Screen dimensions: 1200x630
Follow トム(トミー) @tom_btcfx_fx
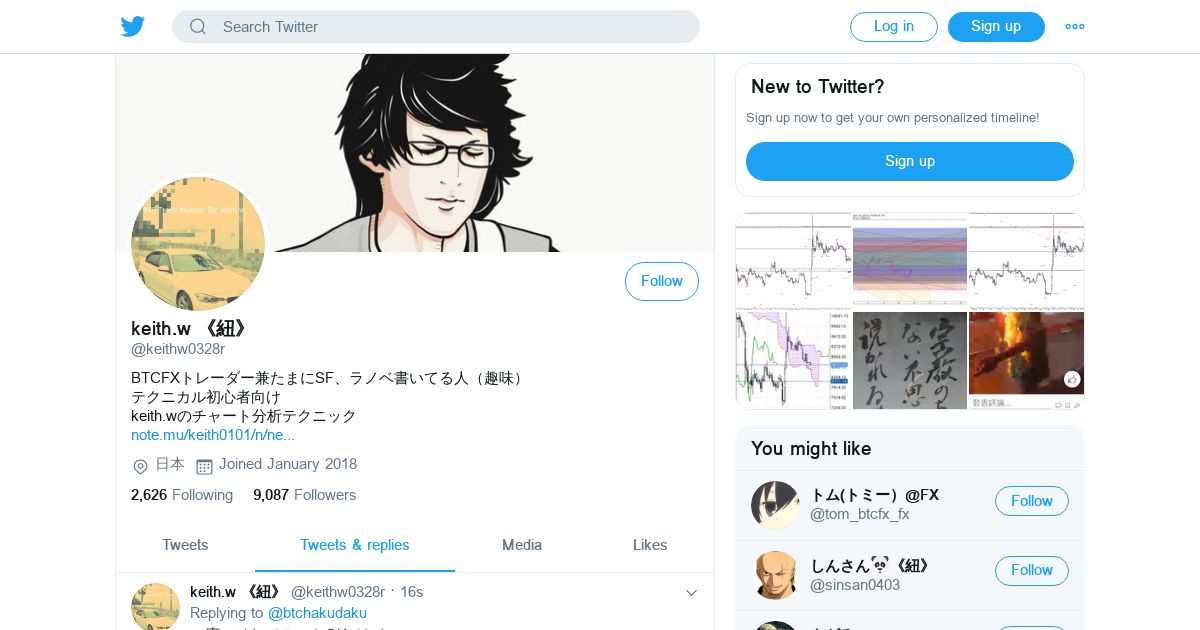pyautogui.click(x=1032, y=501)
